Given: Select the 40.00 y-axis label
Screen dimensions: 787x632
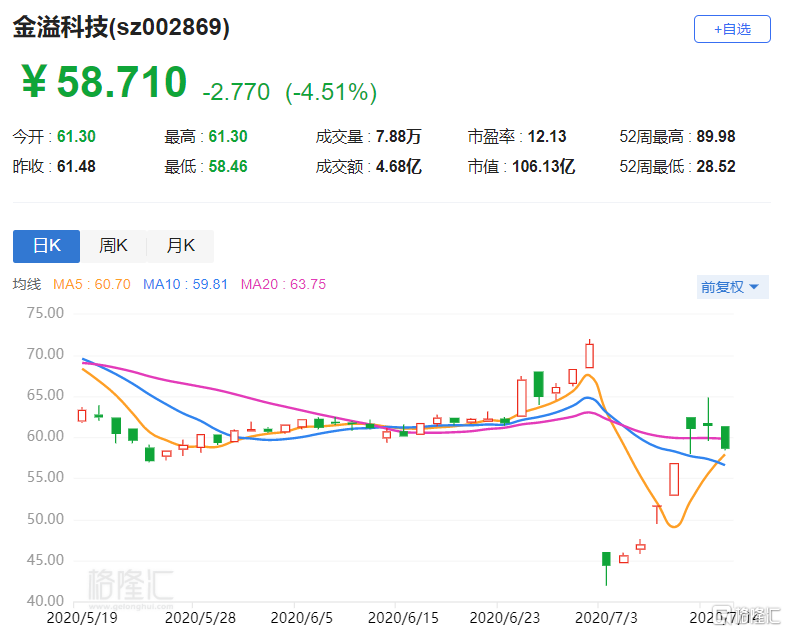Looking at the screenshot, I should click(x=45, y=601).
